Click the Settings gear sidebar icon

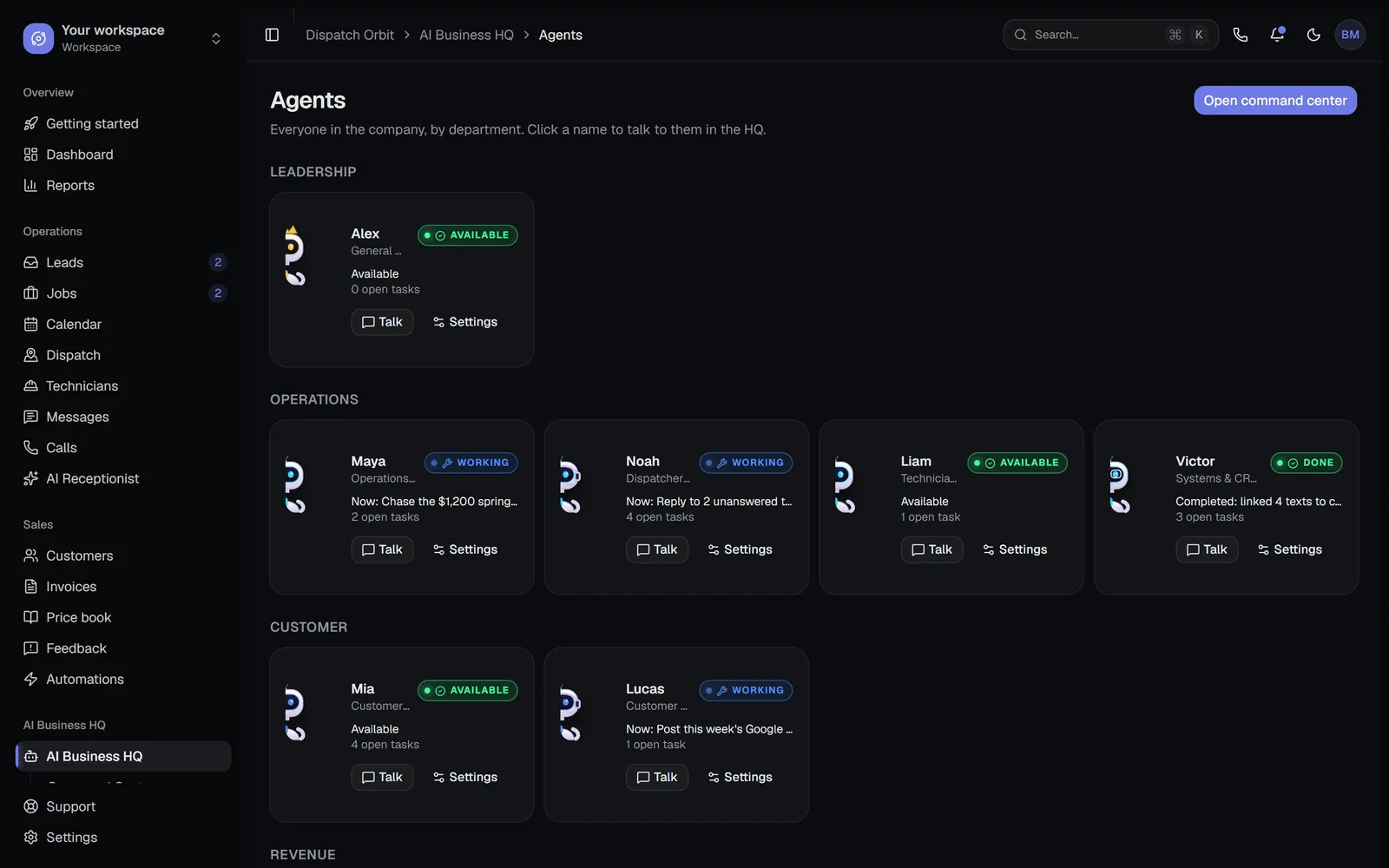pos(31,837)
